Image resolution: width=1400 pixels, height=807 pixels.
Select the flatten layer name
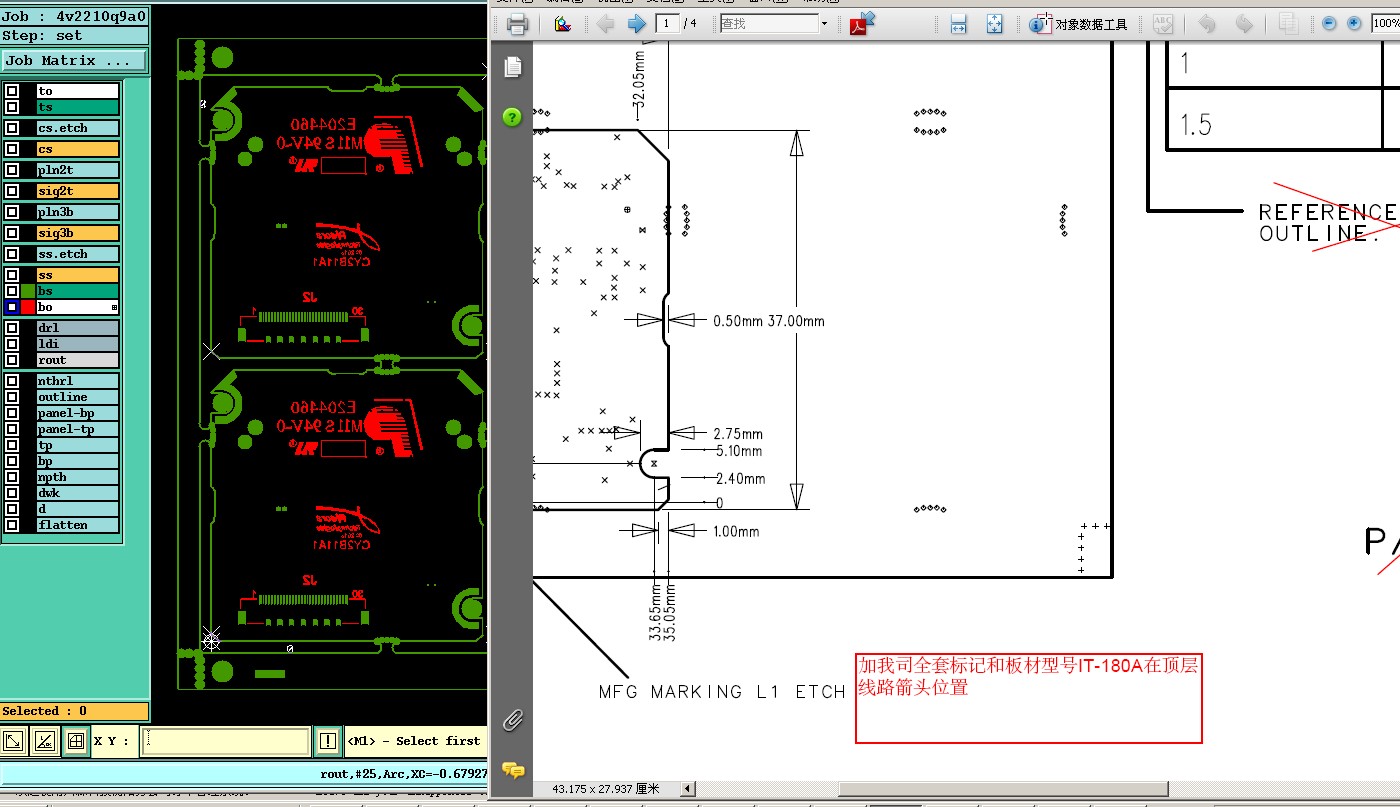(78, 525)
